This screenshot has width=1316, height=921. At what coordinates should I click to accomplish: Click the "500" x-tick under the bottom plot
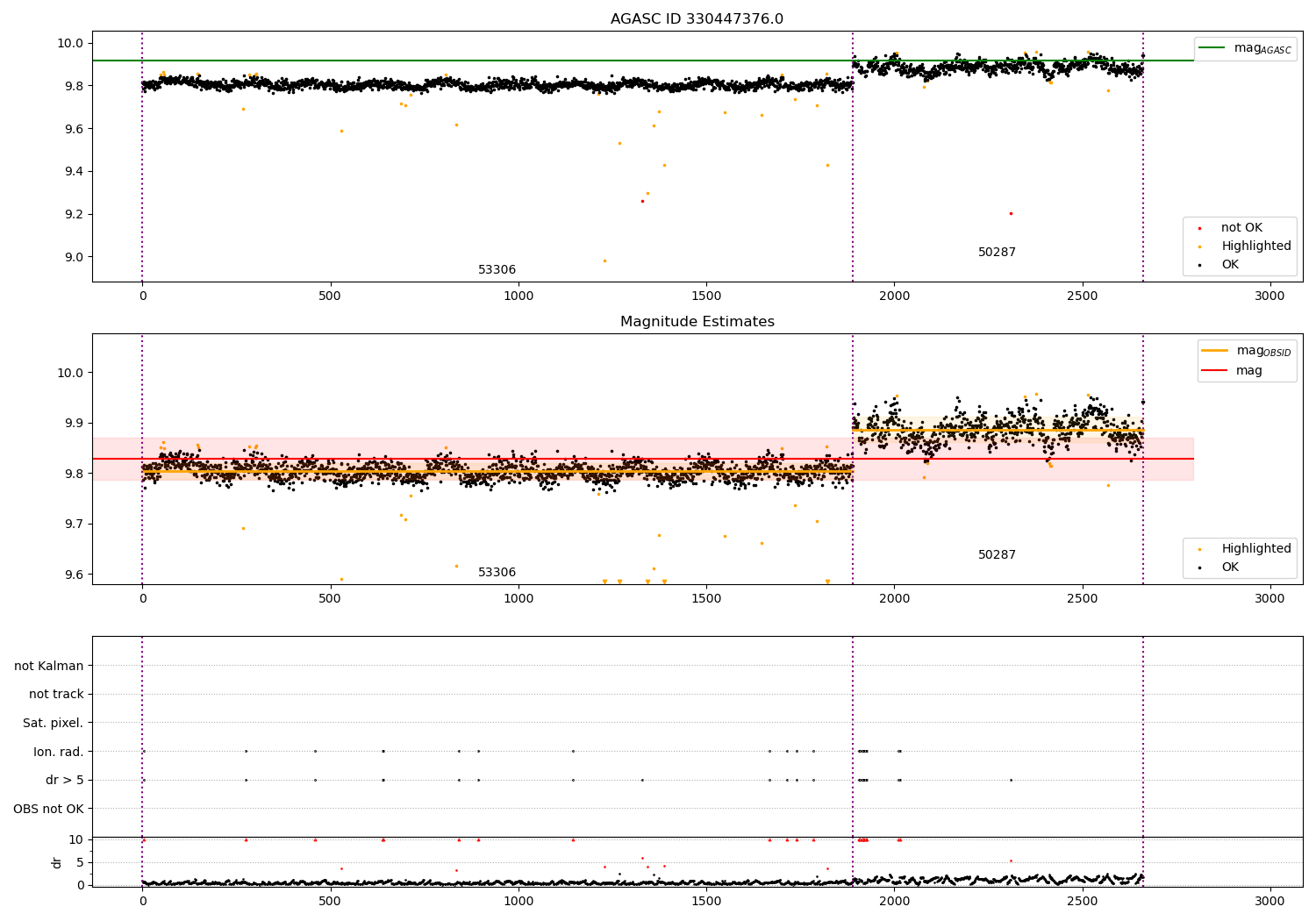330,902
